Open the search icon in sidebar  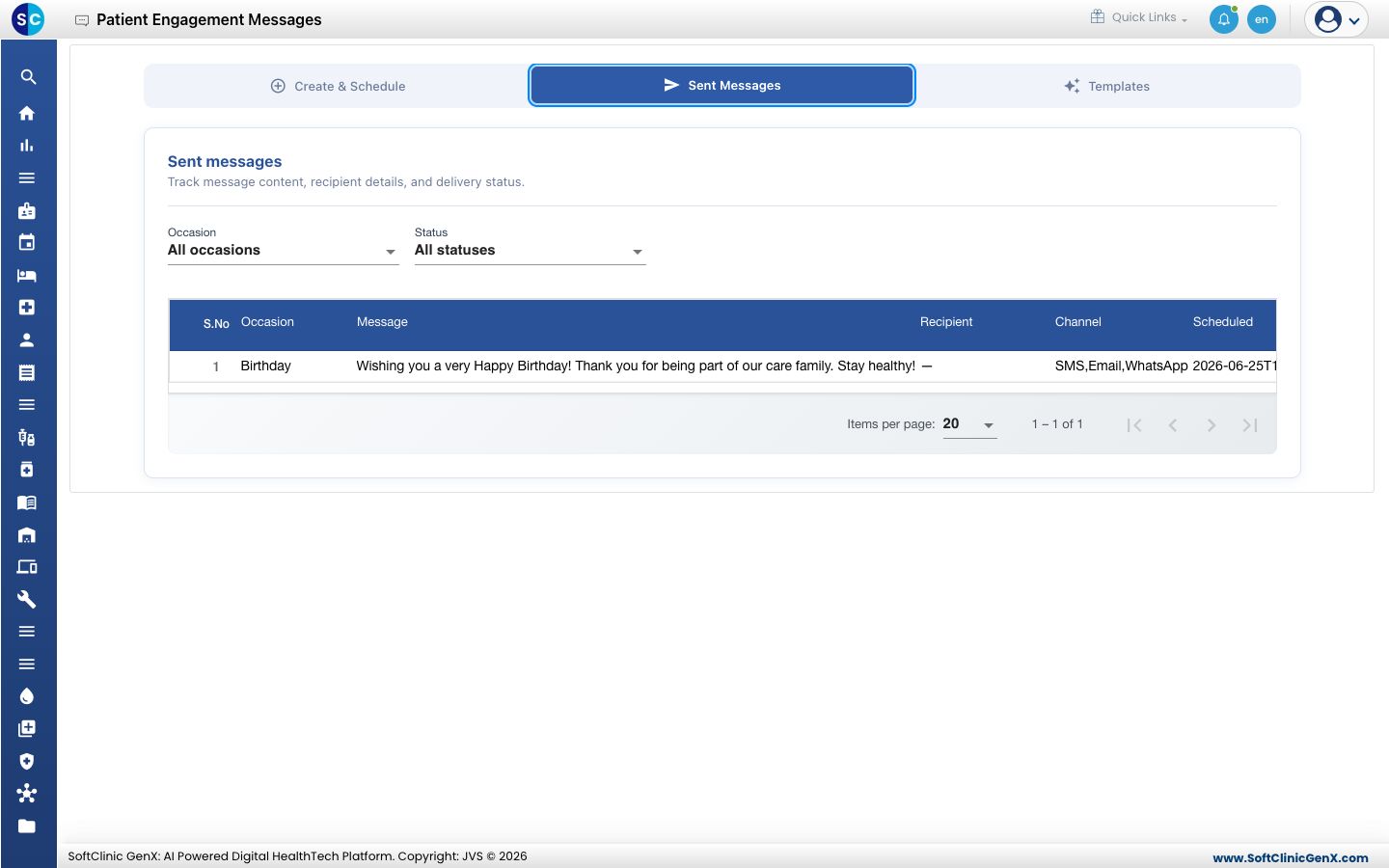point(28,77)
